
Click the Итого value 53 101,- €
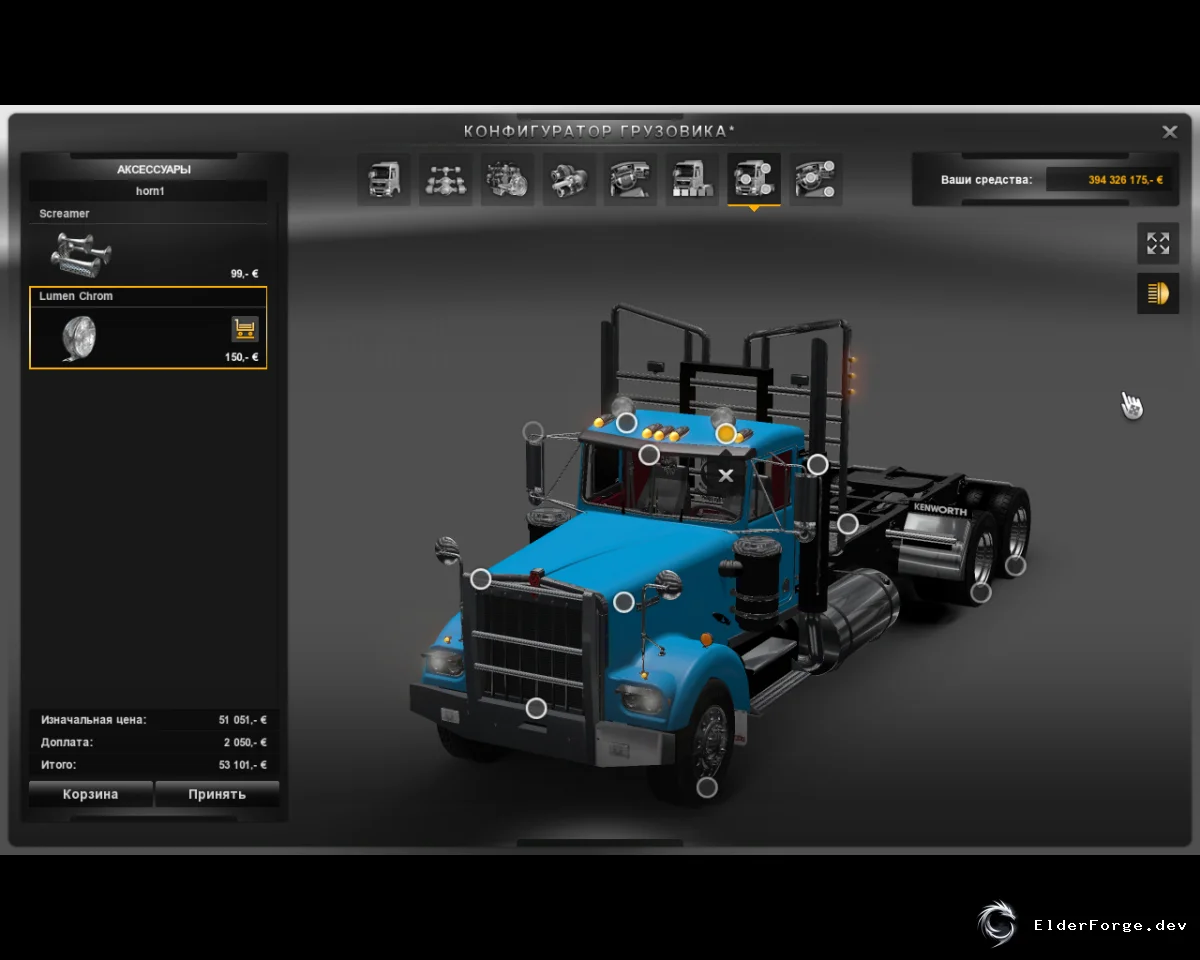243,765
